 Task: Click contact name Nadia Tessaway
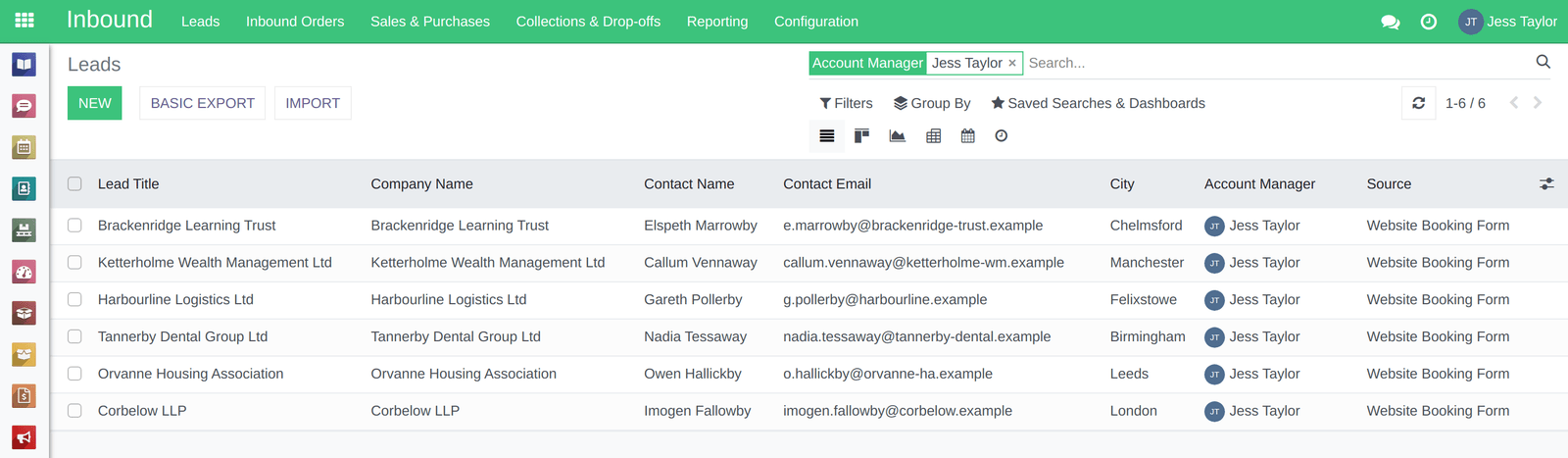[x=695, y=336]
